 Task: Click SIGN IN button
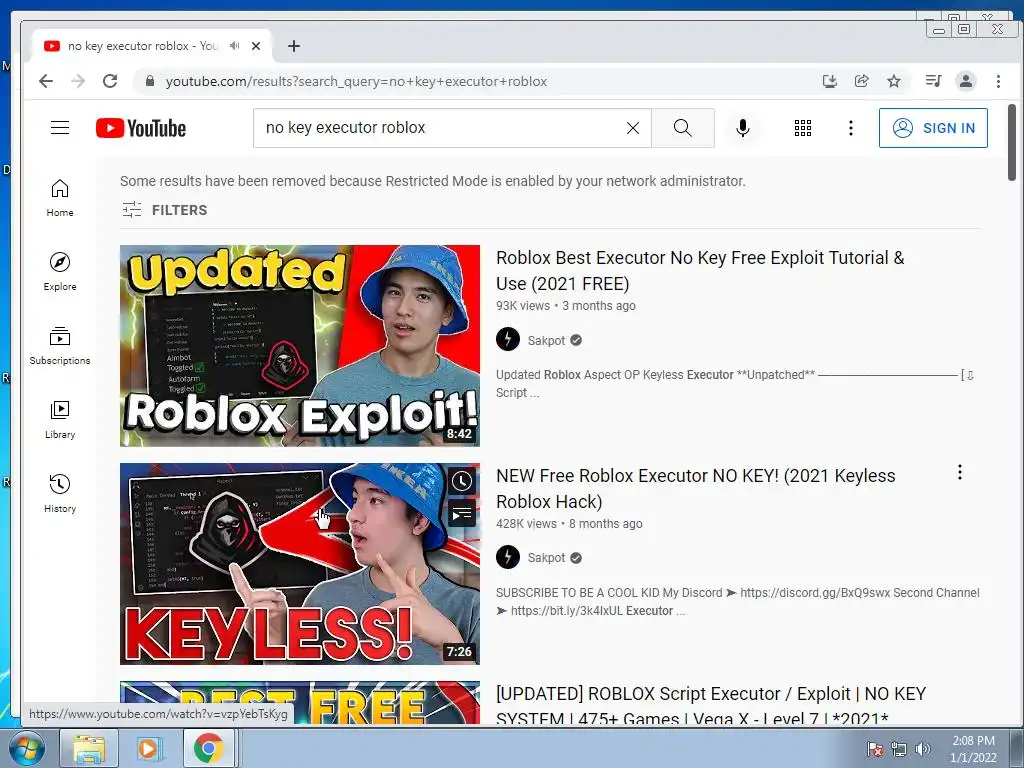[933, 128]
